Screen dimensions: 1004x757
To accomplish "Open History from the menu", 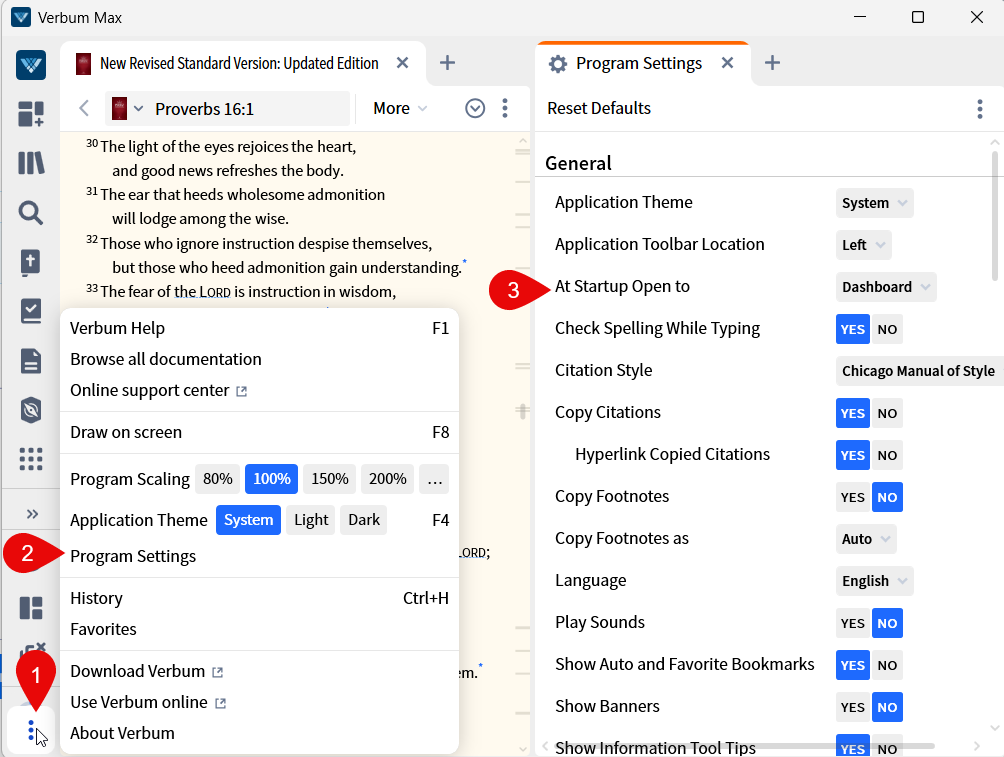I will (259, 598).
